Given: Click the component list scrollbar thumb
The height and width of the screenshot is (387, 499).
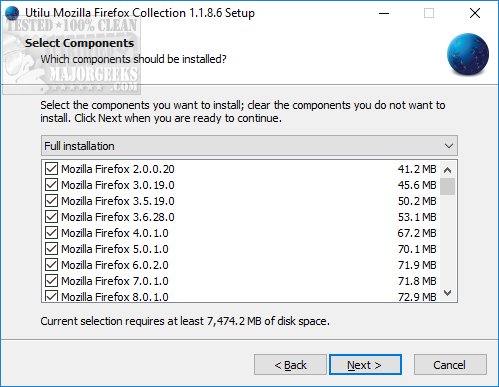Looking at the screenshot, I should coord(448,186).
